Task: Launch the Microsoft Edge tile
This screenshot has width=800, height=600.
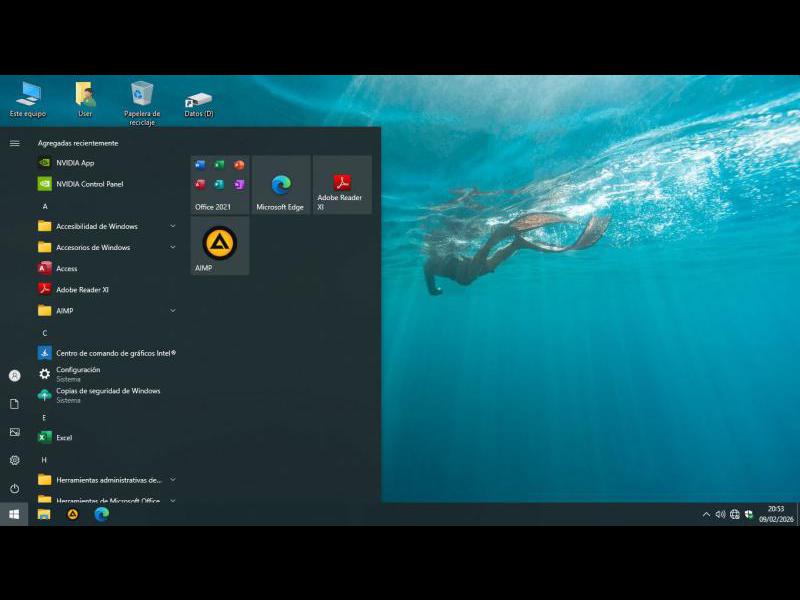Action: [x=281, y=185]
